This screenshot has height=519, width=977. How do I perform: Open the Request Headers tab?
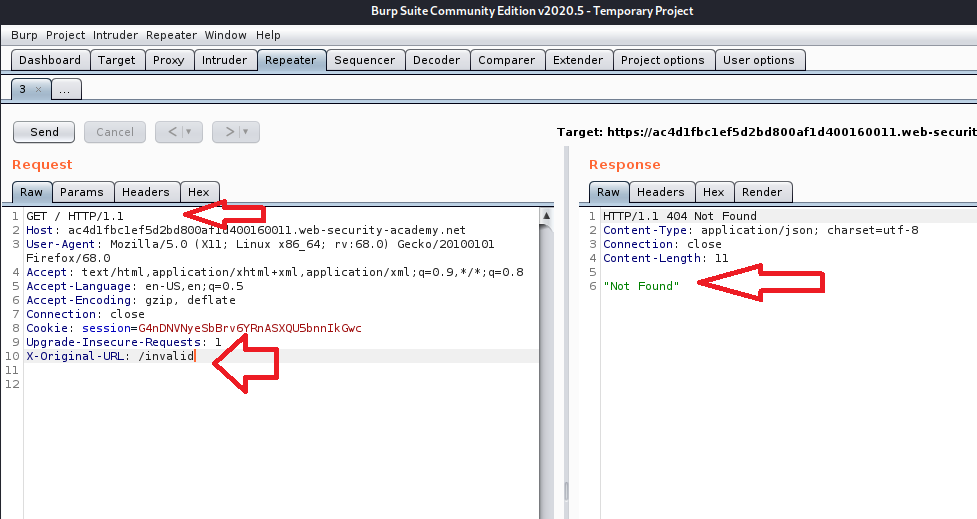pyautogui.click(x=146, y=192)
